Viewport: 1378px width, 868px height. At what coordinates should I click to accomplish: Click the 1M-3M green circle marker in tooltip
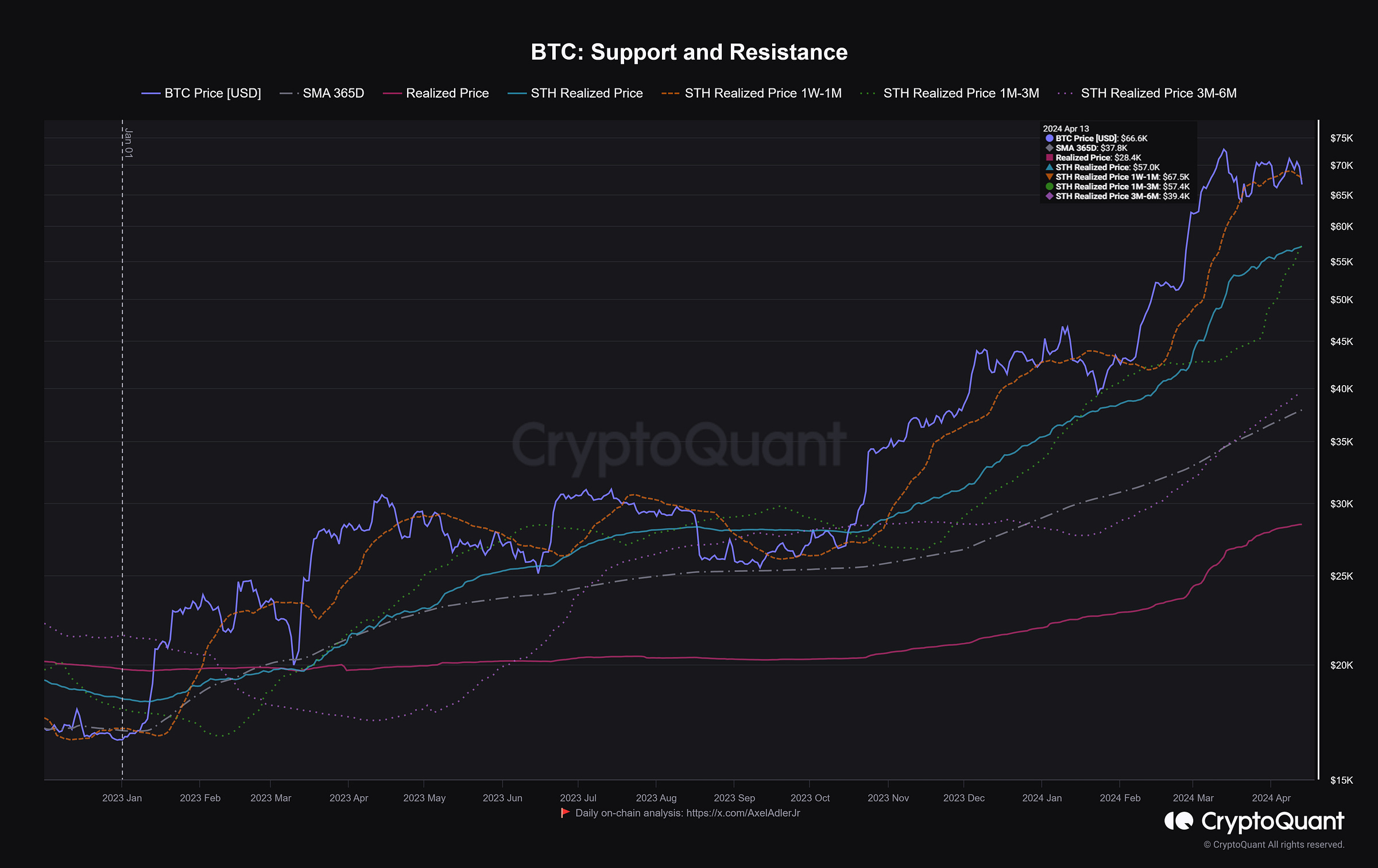coord(1049,187)
